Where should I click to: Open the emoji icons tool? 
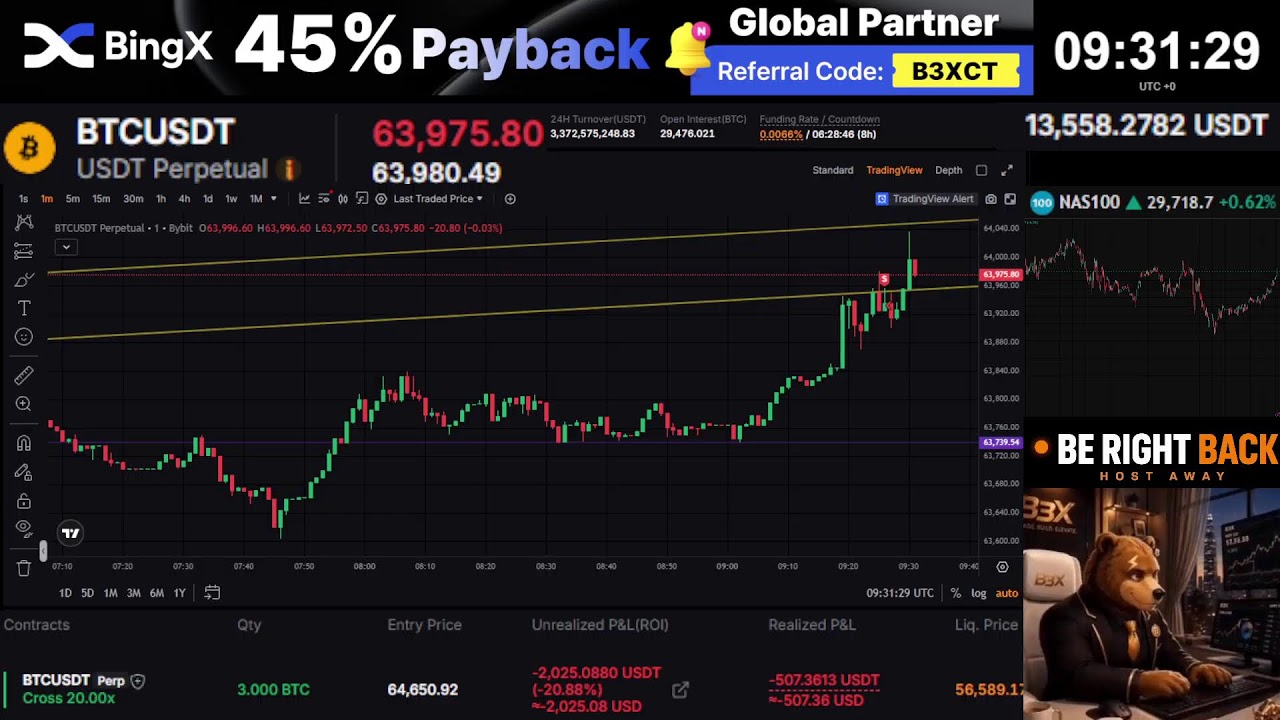24,337
